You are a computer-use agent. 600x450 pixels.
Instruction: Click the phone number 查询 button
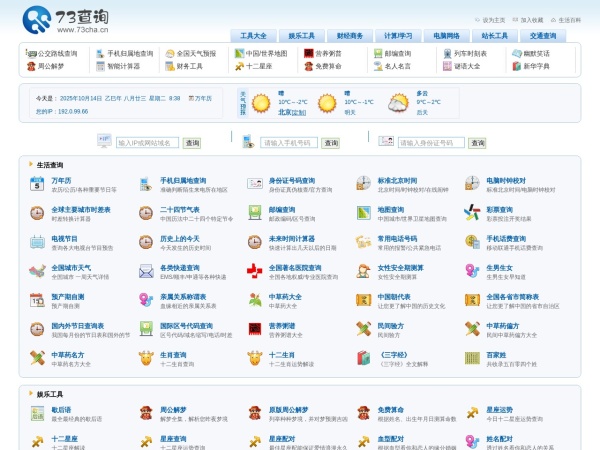tap(331, 143)
